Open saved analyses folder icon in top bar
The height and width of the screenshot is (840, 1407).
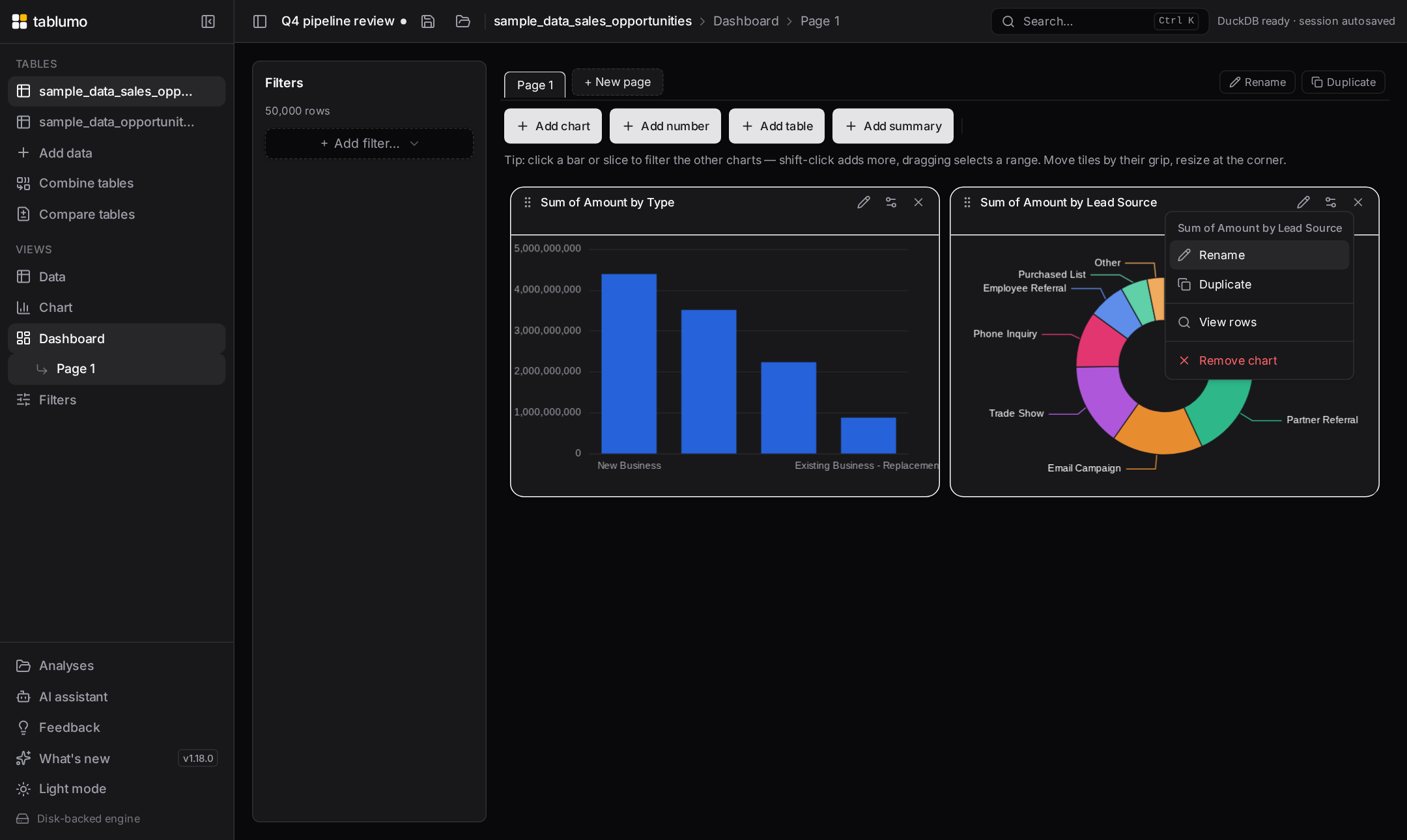click(463, 21)
